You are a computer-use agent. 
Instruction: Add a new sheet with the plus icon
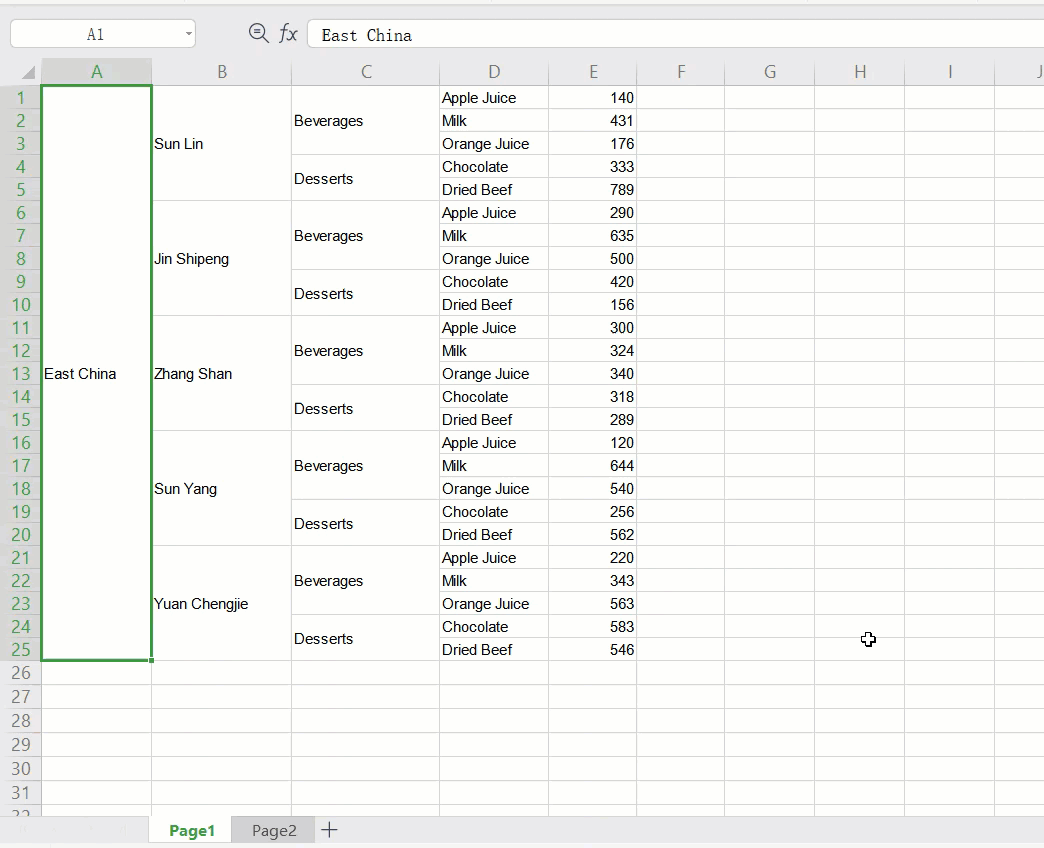pyautogui.click(x=329, y=830)
